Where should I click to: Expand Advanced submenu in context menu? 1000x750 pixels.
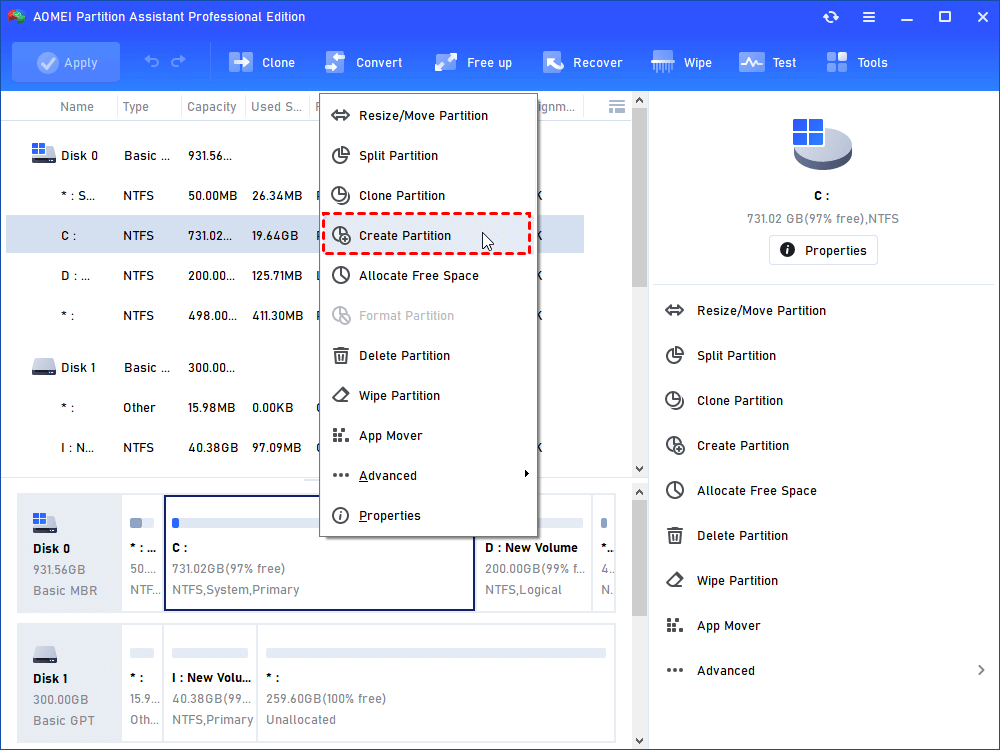[428, 476]
